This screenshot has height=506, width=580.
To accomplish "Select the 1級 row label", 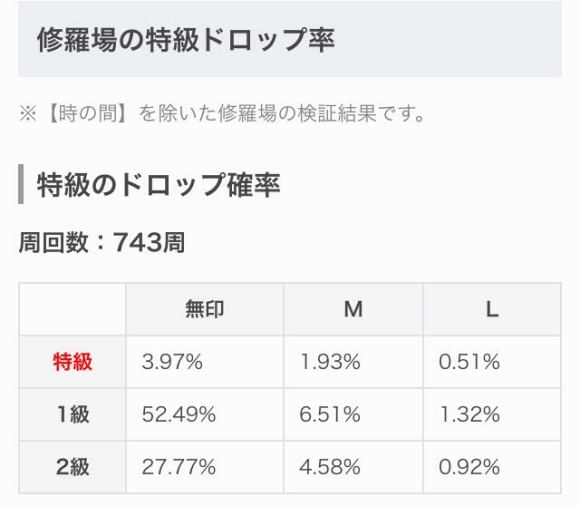I will (x=72, y=414).
